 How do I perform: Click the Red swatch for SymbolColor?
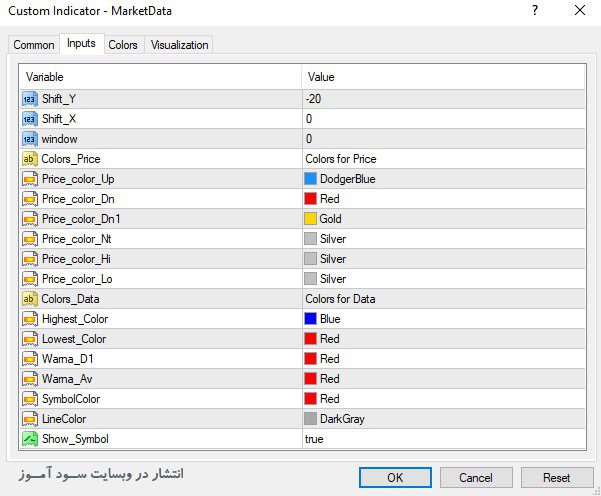310,399
